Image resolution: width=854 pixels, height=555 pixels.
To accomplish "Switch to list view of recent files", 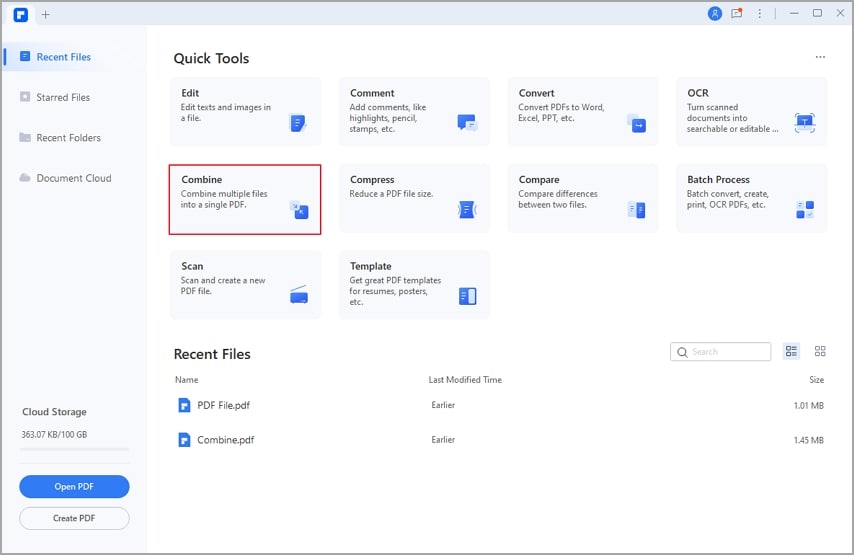I will [791, 351].
